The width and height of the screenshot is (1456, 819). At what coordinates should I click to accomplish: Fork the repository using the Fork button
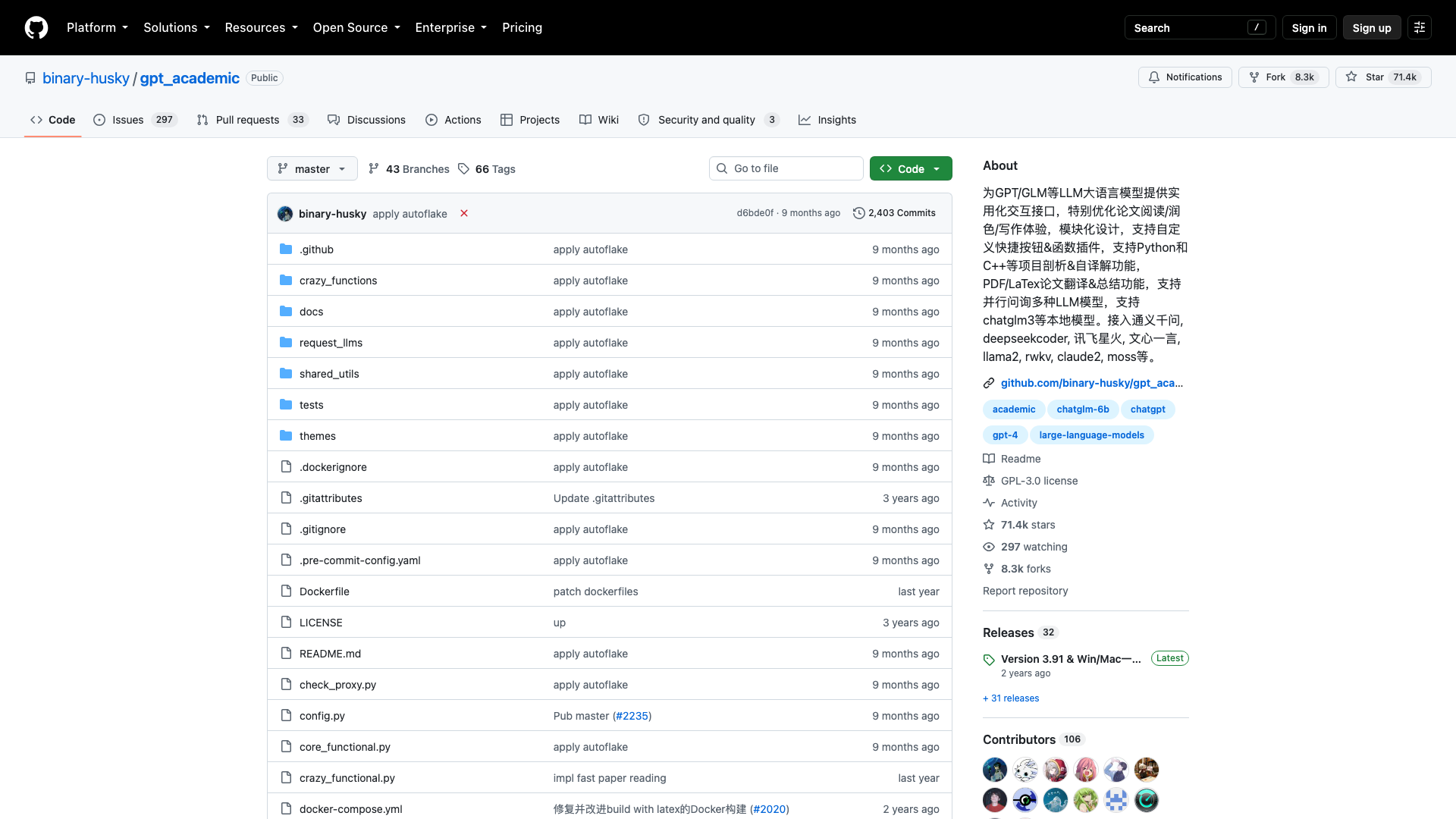[1283, 77]
